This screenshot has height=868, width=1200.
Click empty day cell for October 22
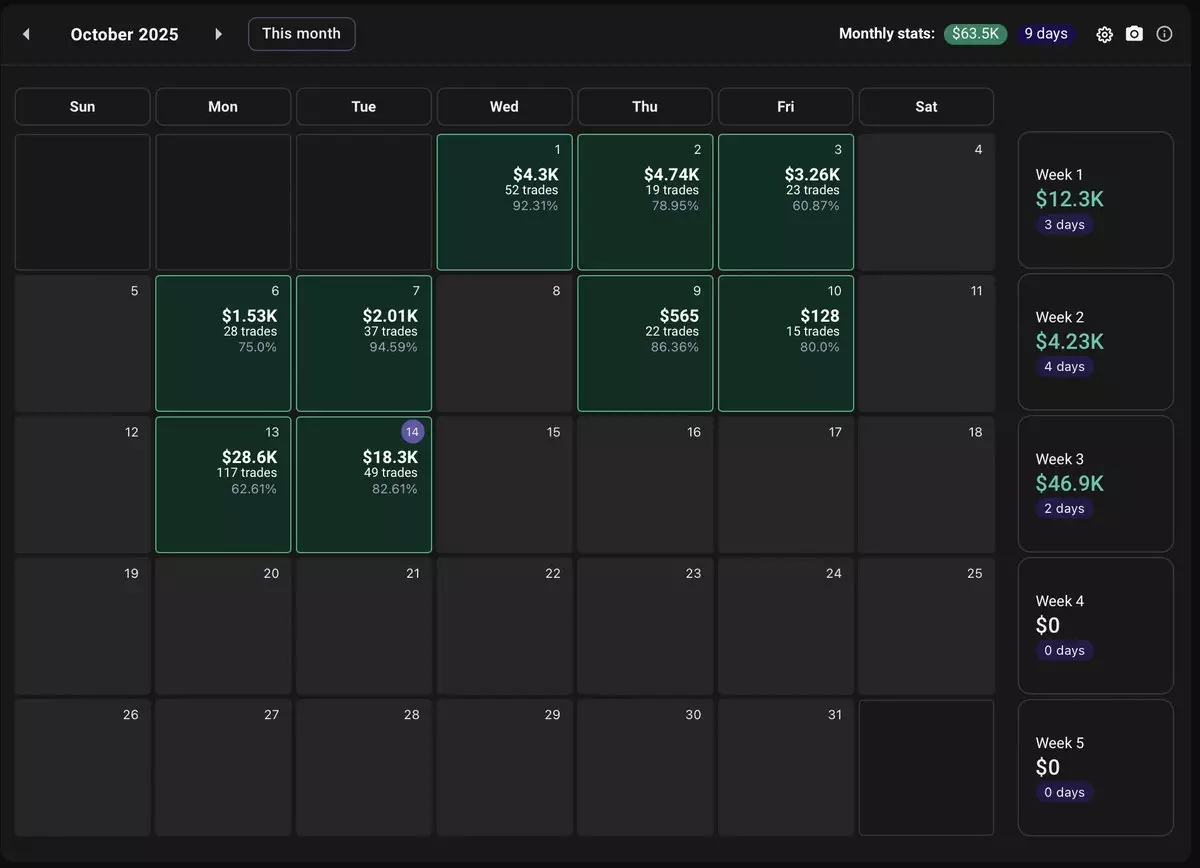[x=504, y=626]
